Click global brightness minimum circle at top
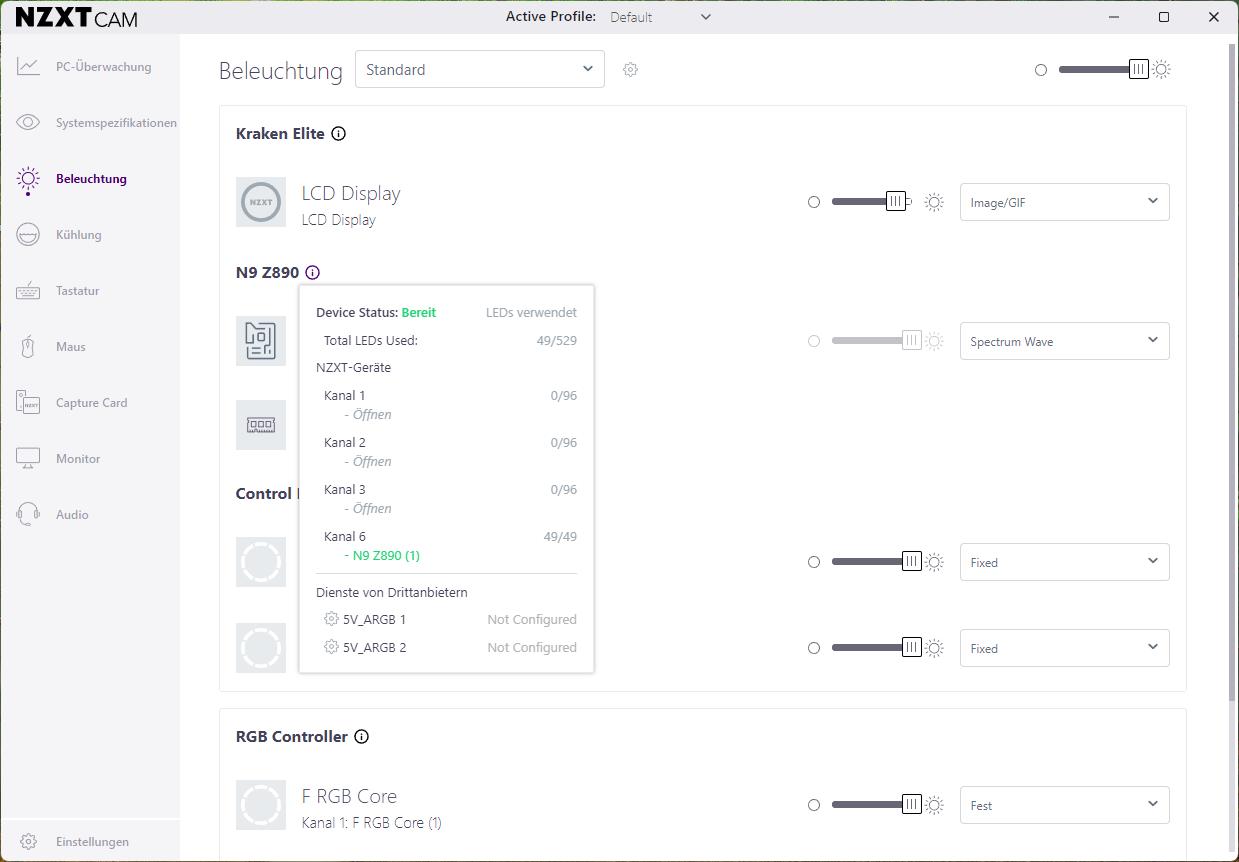The image size is (1239, 862). 1041,70
